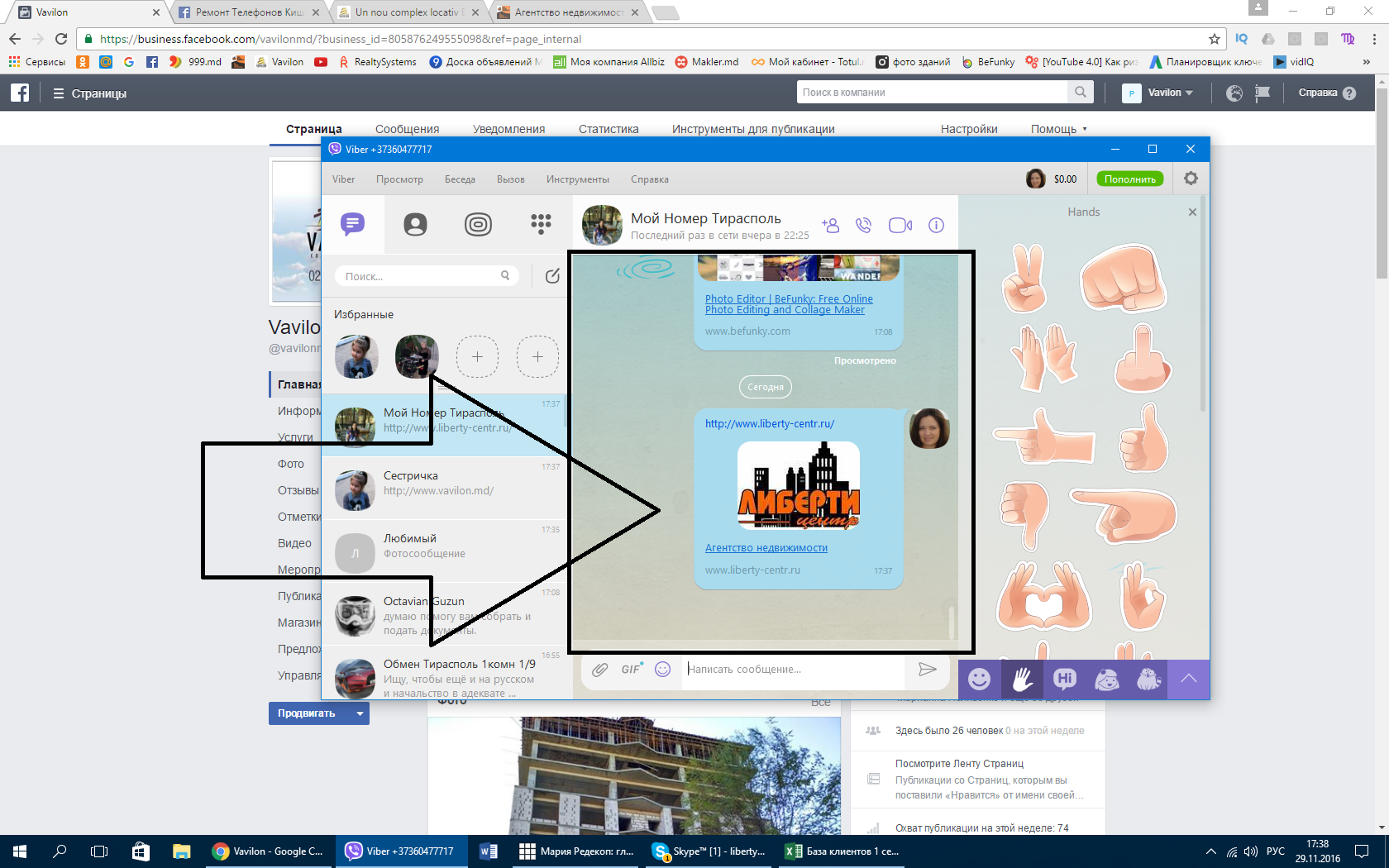
Task: Open the Viber dial pad icon
Action: pyautogui.click(x=541, y=224)
